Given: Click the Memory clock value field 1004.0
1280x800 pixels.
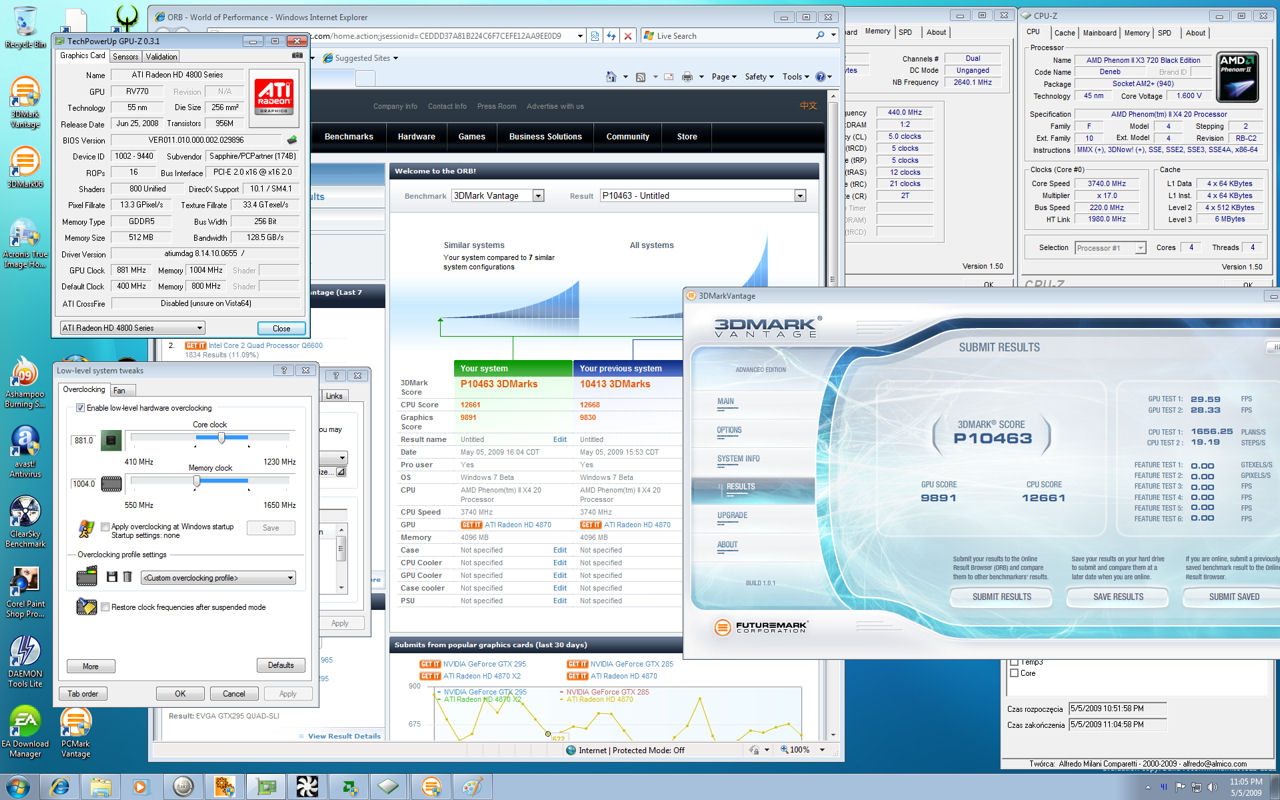Looking at the screenshot, I should [x=83, y=484].
